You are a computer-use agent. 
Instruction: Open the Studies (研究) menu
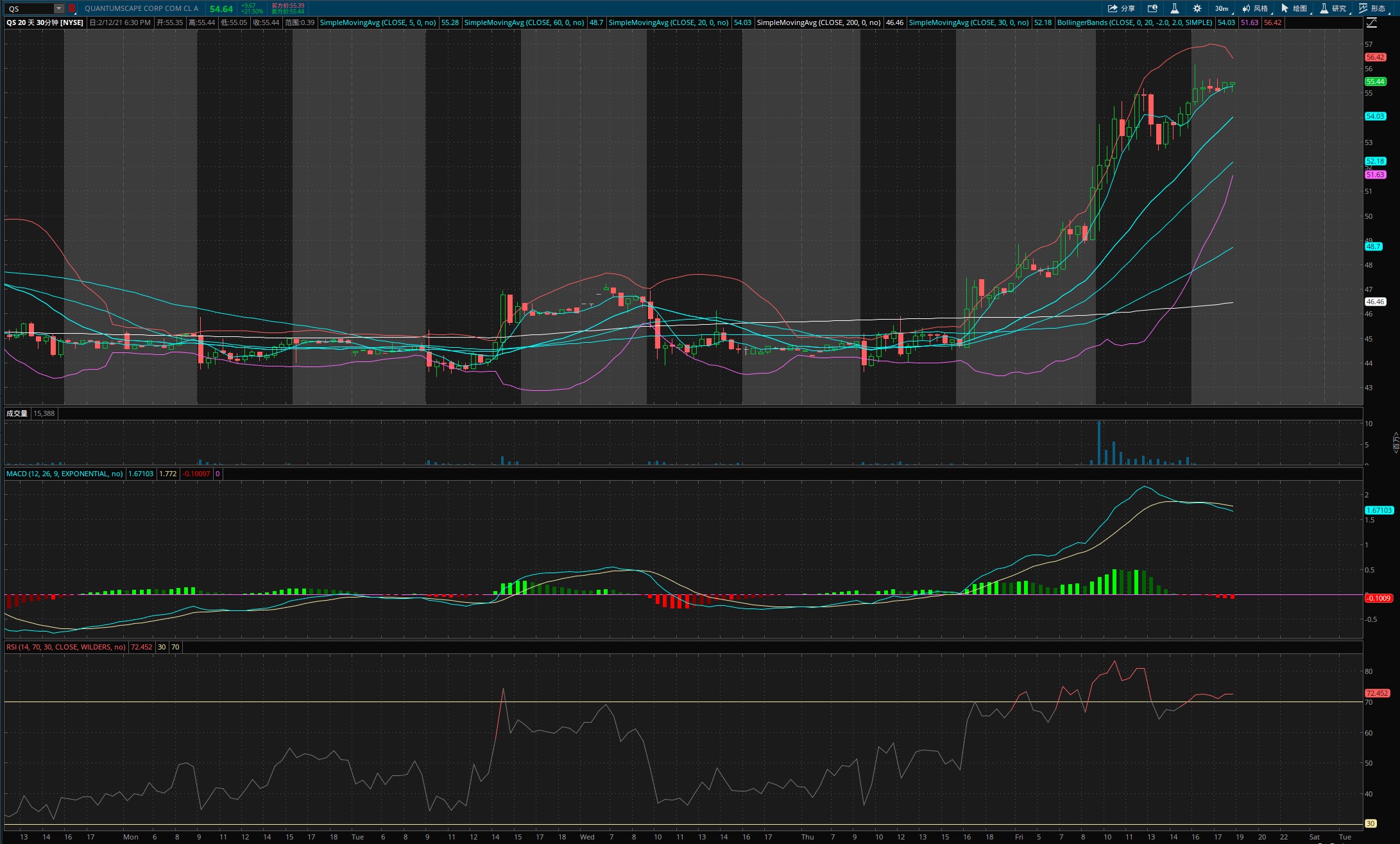[x=1333, y=8]
